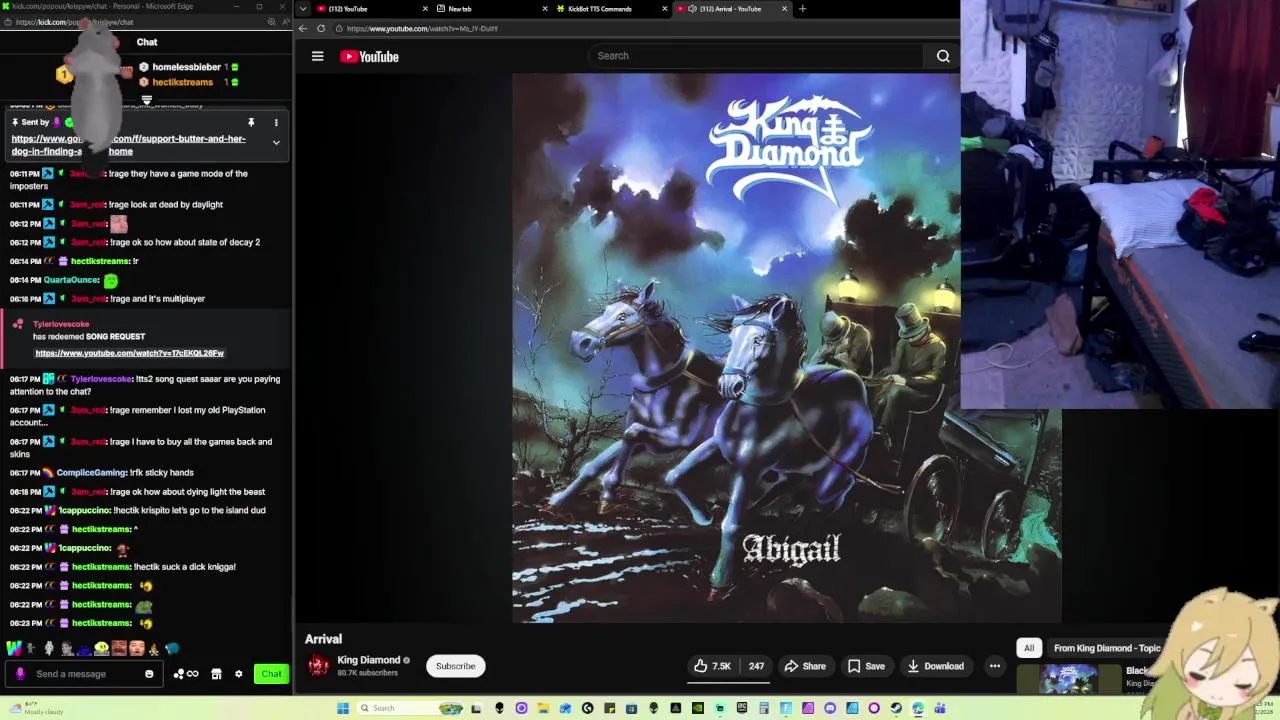Viewport: 1280px width, 720px height.
Task: Select the From King Diamond - Topic chip
Action: [1107, 648]
